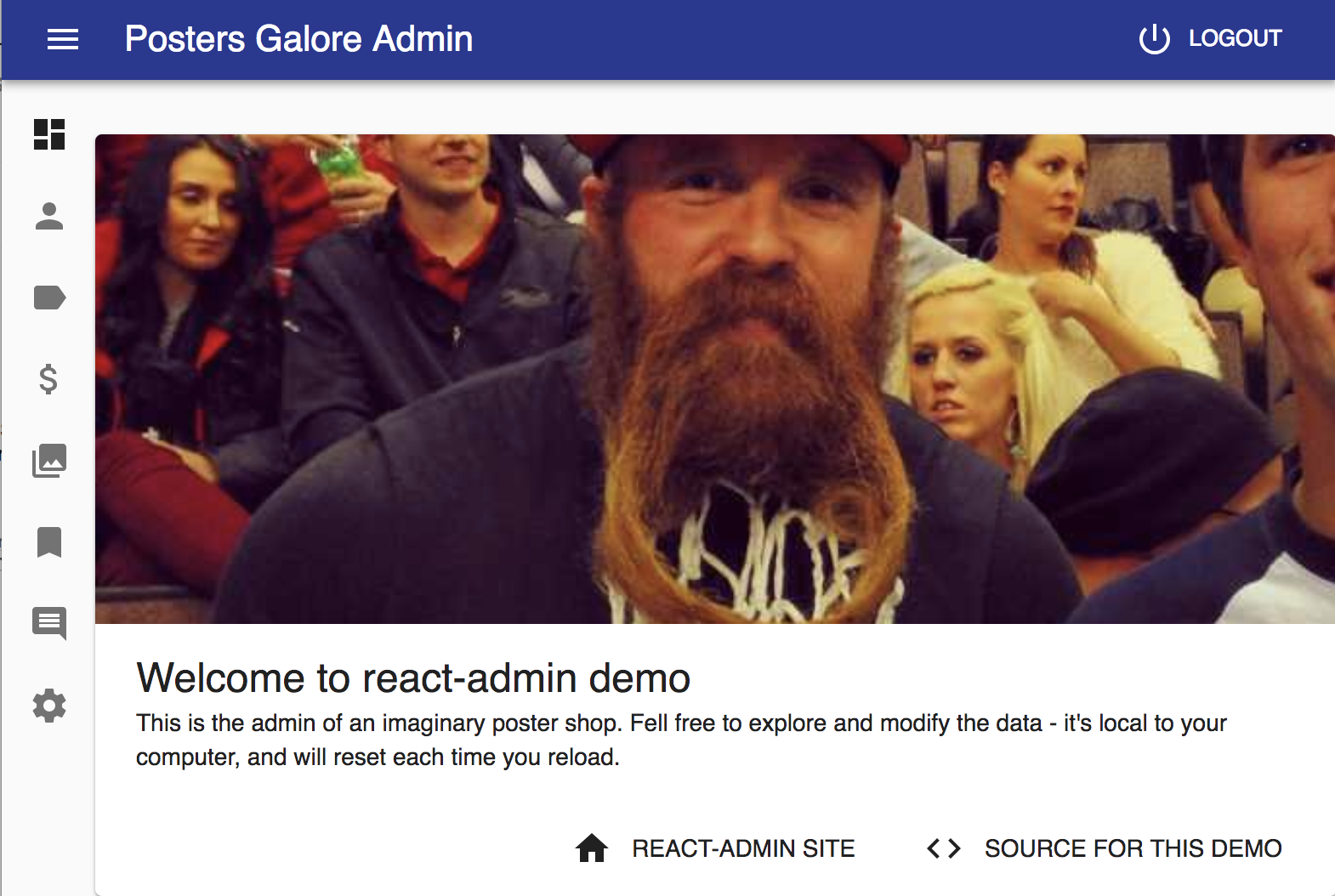Click the imaginary poster shop description text
The image size is (1335, 896).
click(681, 740)
